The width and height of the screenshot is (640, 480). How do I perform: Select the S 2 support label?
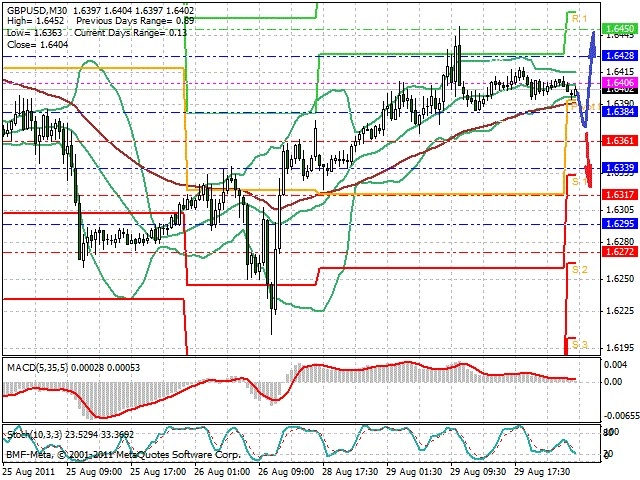pyautogui.click(x=580, y=270)
